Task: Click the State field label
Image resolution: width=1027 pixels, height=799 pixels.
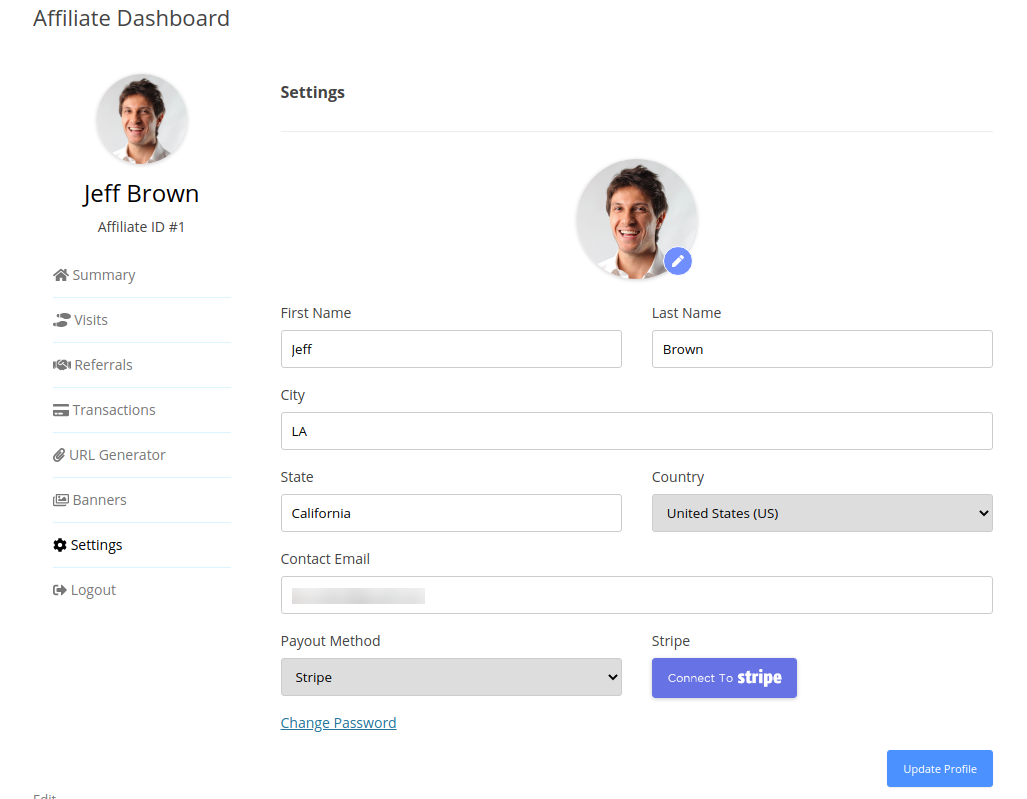Action: point(297,477)
